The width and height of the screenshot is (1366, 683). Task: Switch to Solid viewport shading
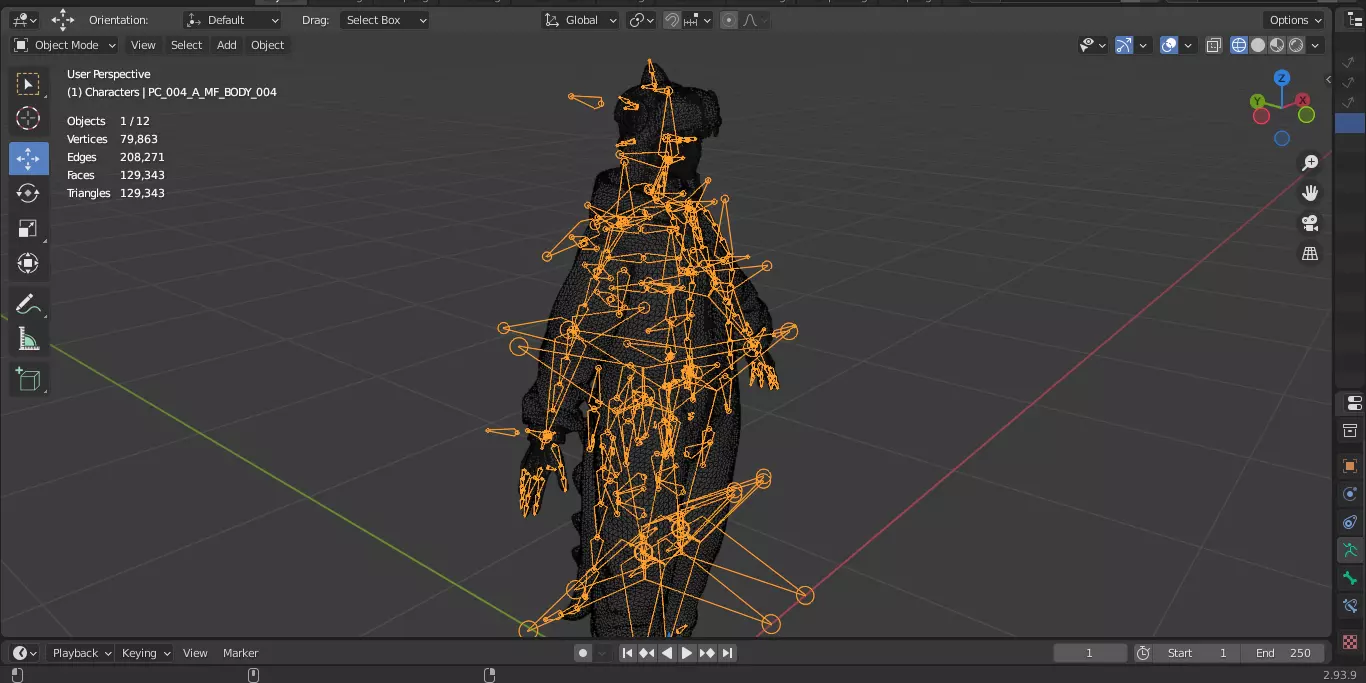pos(1258,45)
